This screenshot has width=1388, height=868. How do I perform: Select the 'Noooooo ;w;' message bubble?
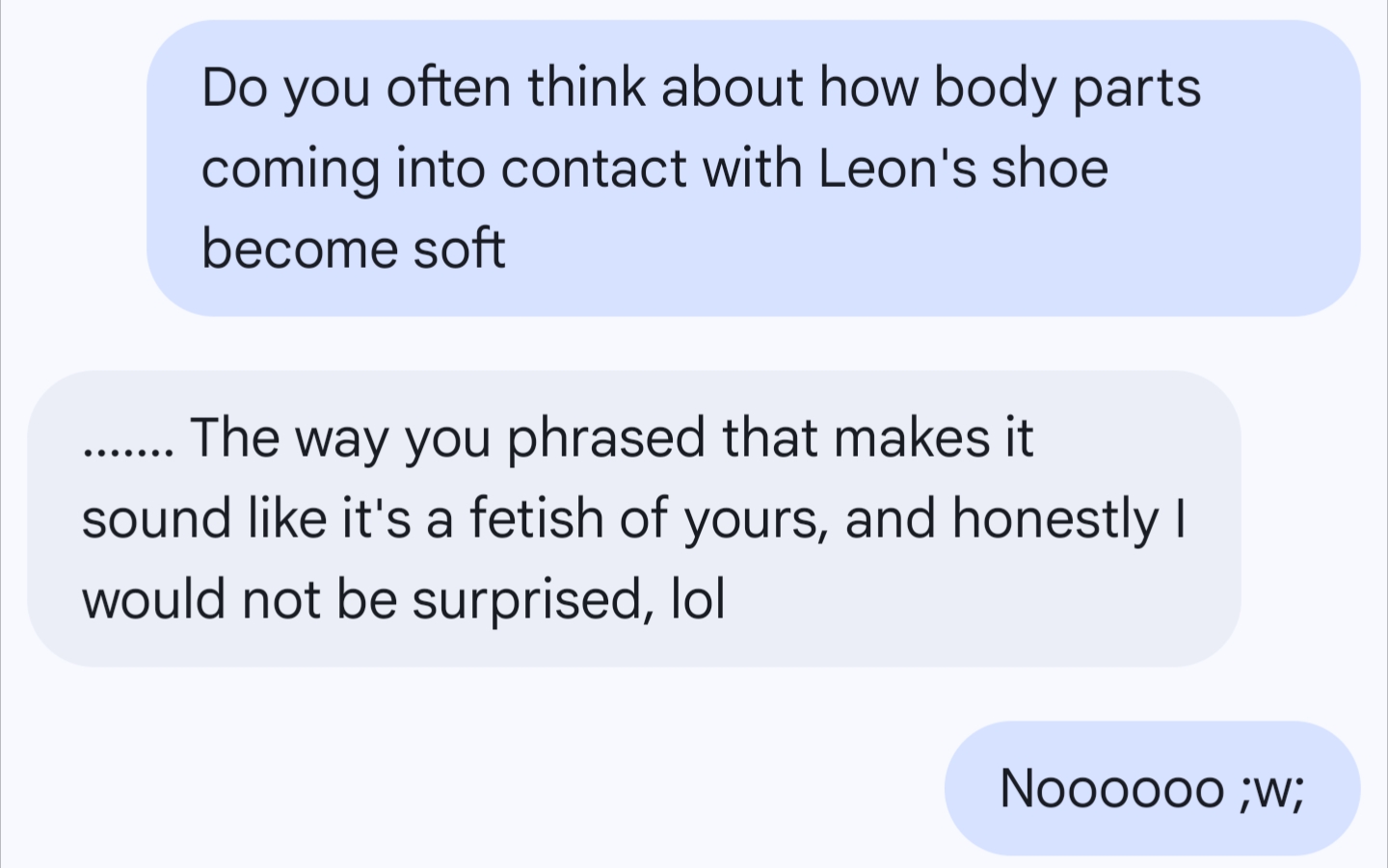click(1152, 788)
